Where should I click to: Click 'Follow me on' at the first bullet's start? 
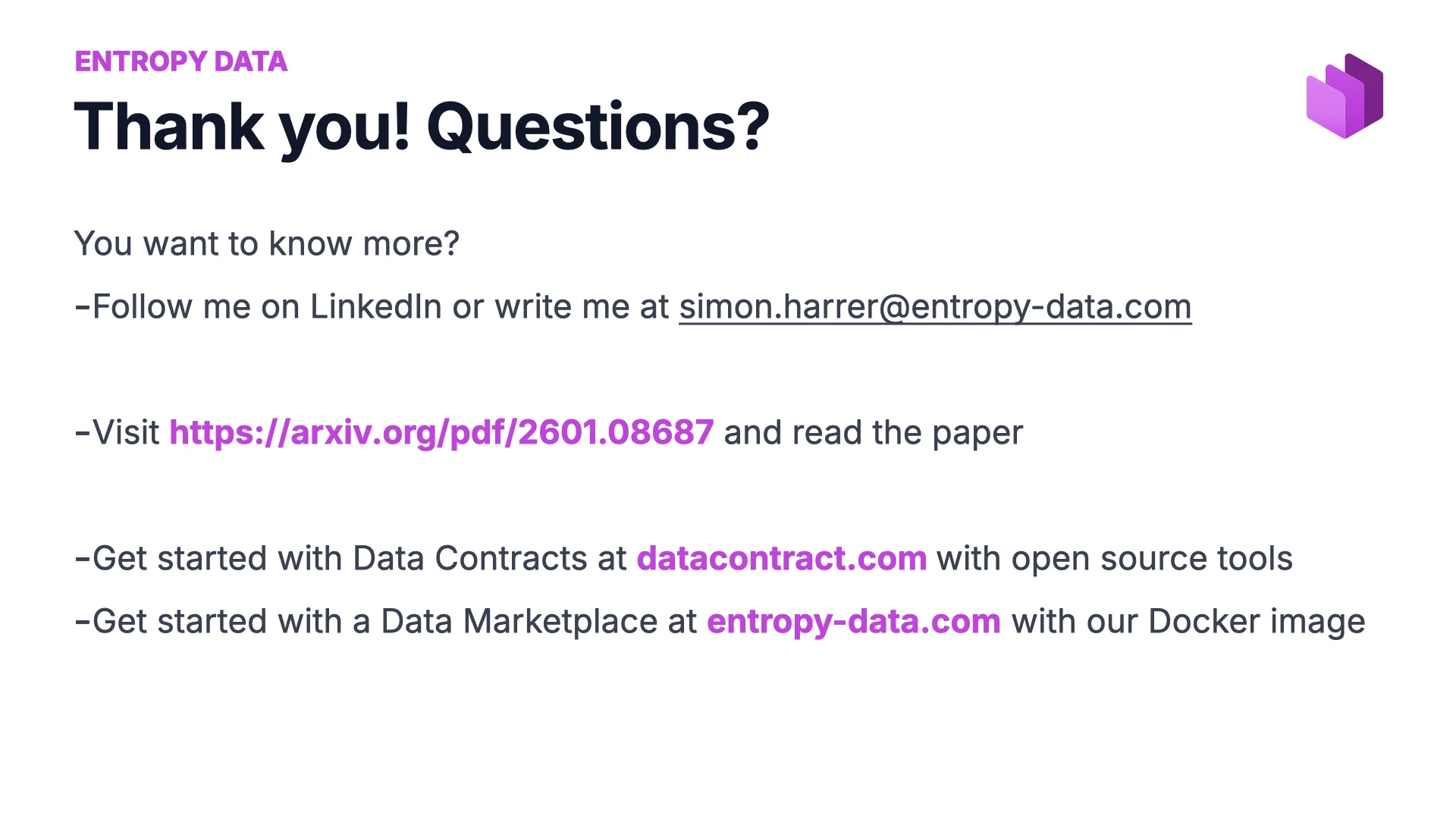196,307
